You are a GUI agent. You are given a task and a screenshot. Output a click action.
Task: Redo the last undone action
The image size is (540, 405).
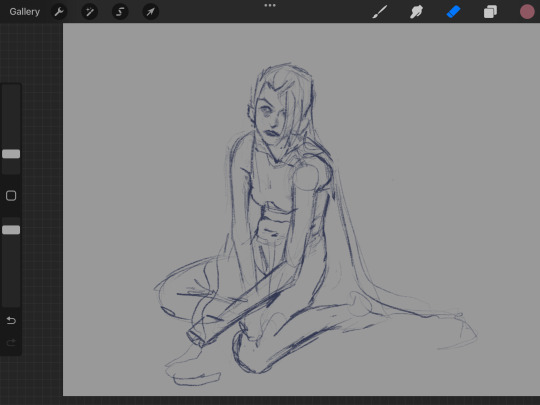[x=11, y=343]
